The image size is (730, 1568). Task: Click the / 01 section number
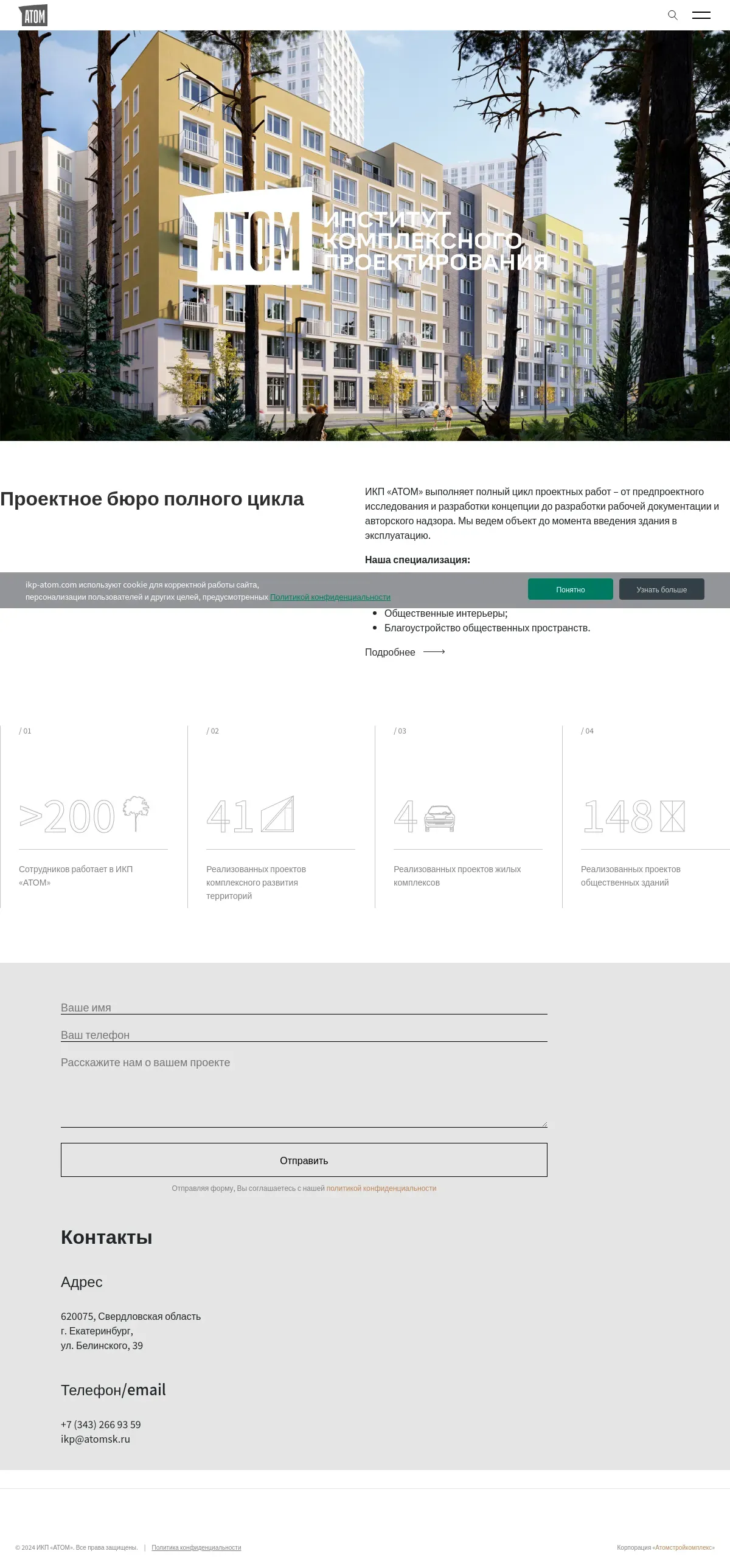pyautogui.click(x=25, y=730)
